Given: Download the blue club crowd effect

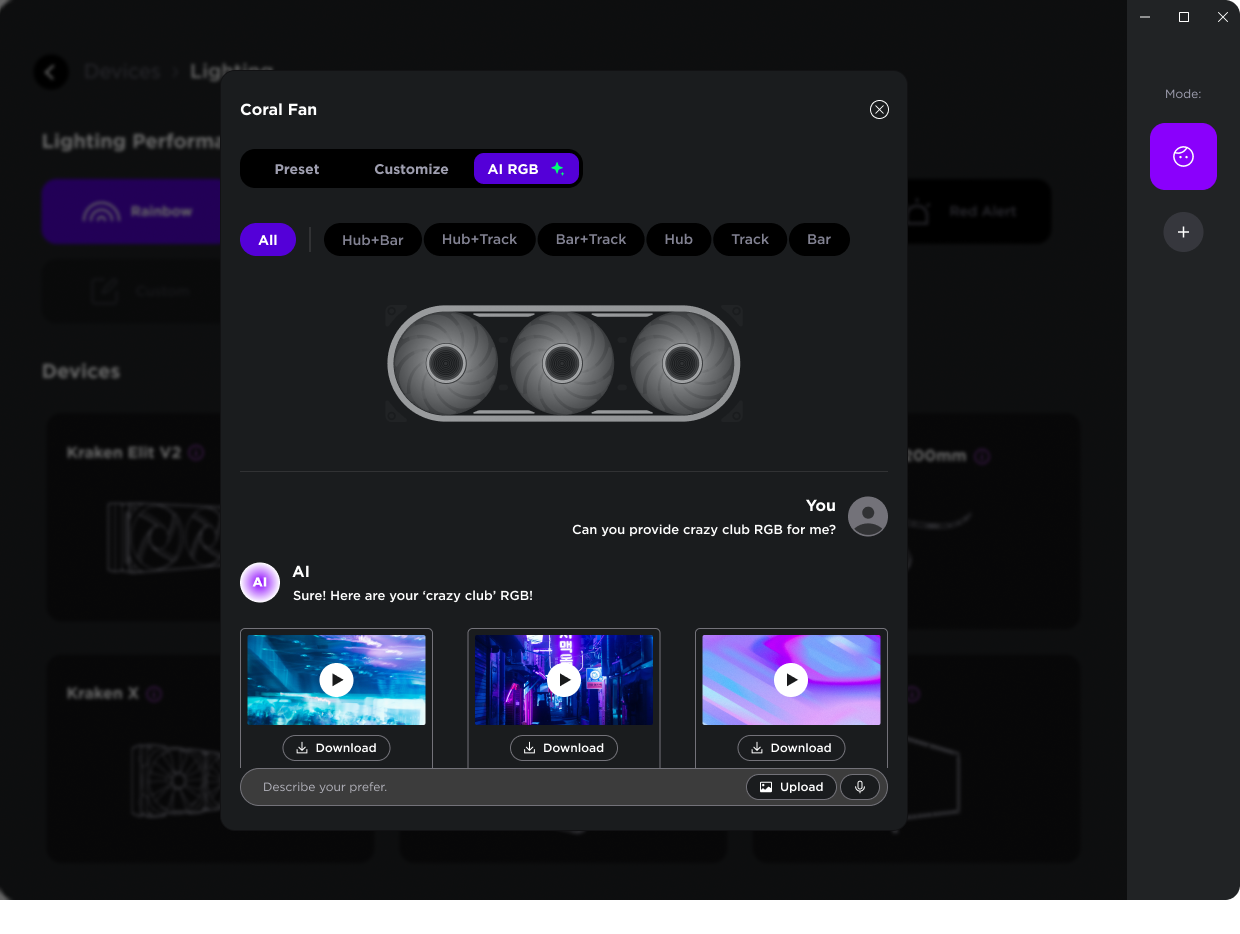Looking at the screenshot, I should 337,748.
